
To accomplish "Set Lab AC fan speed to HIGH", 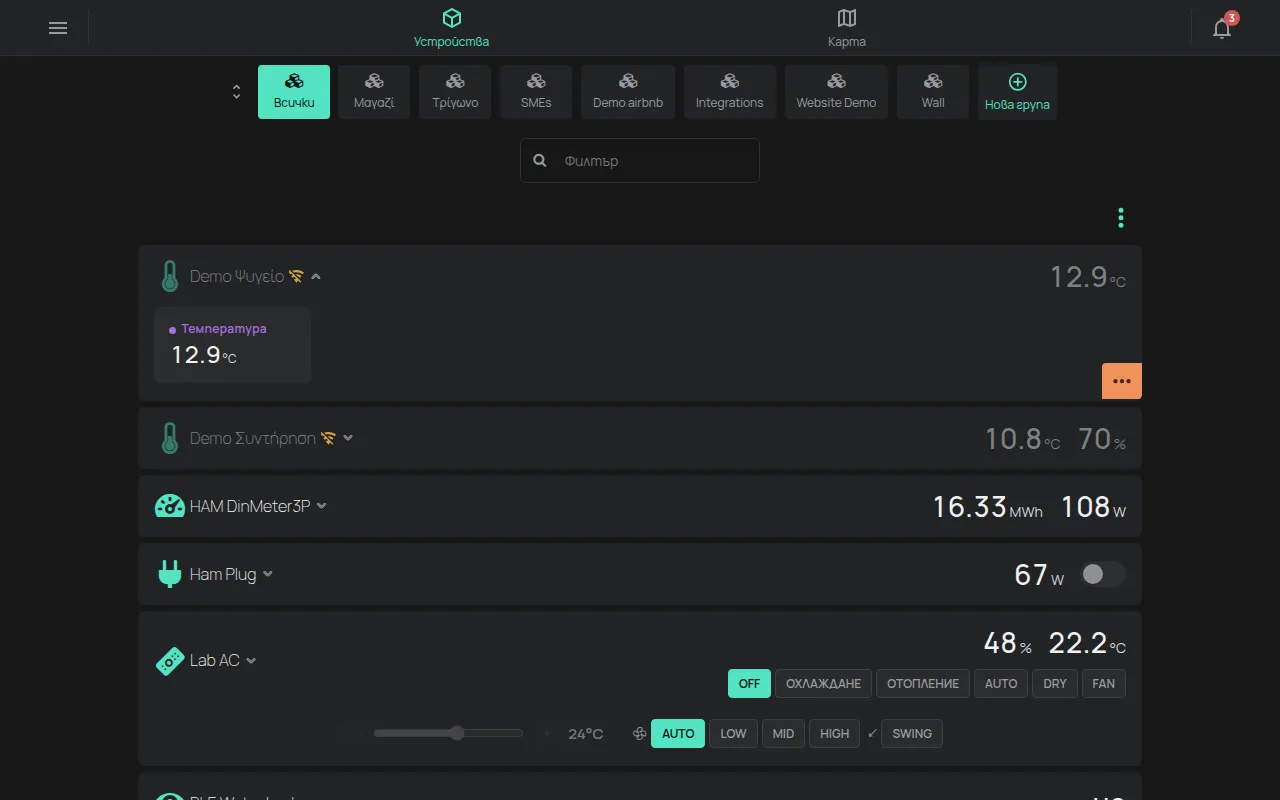I will (x=835, y=734).
